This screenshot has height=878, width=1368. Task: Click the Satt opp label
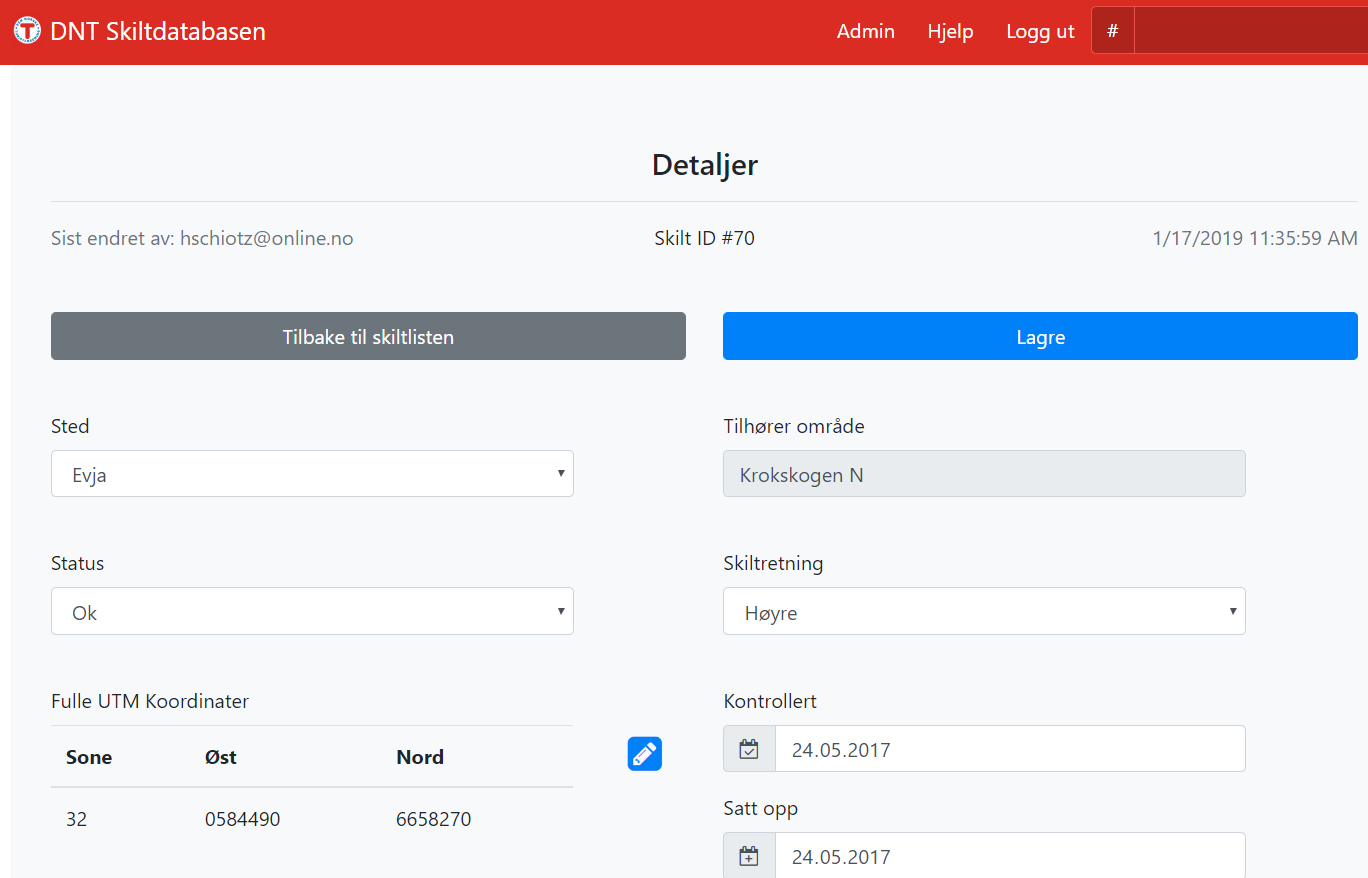(761, 808)
